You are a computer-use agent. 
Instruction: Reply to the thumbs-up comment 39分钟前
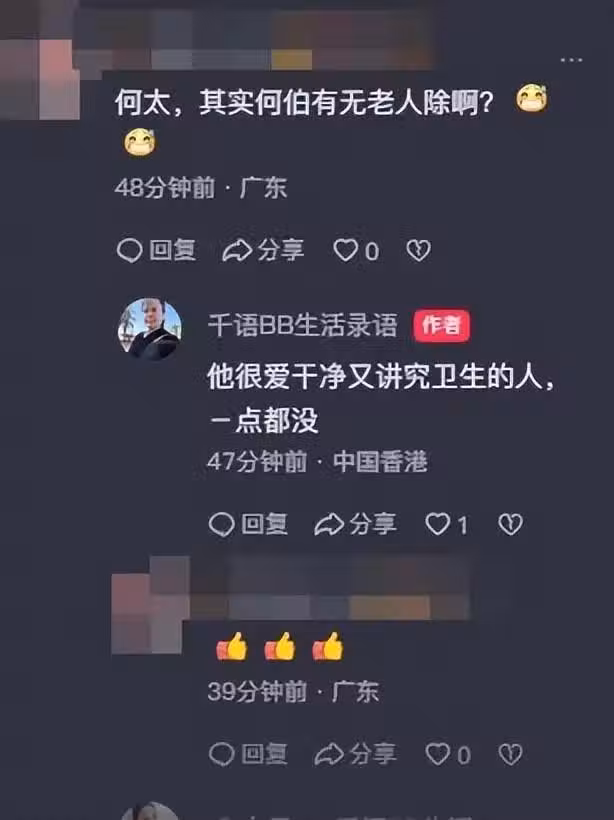(x=248, y=754)
